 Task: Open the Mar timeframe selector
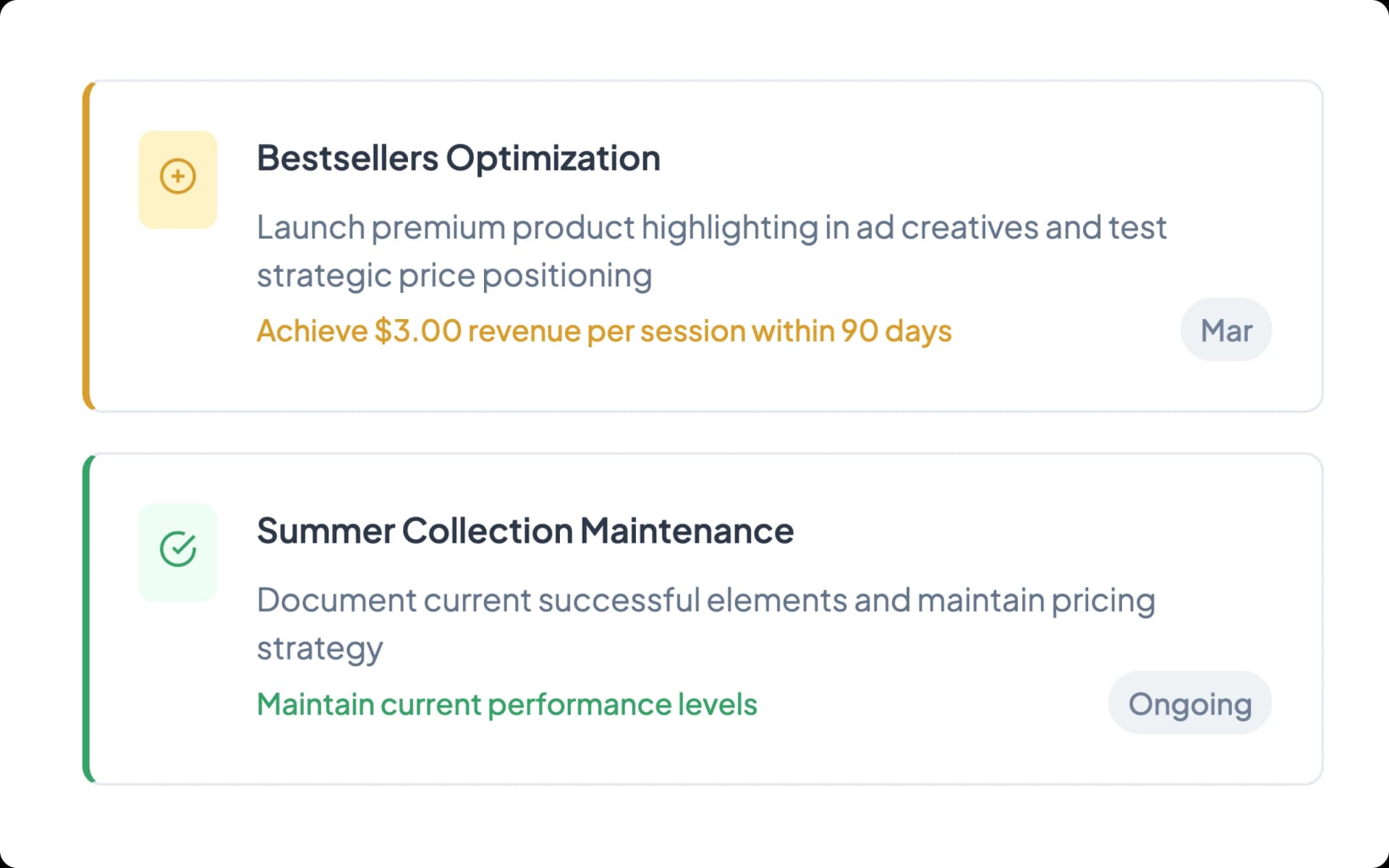click(1226, 330)
